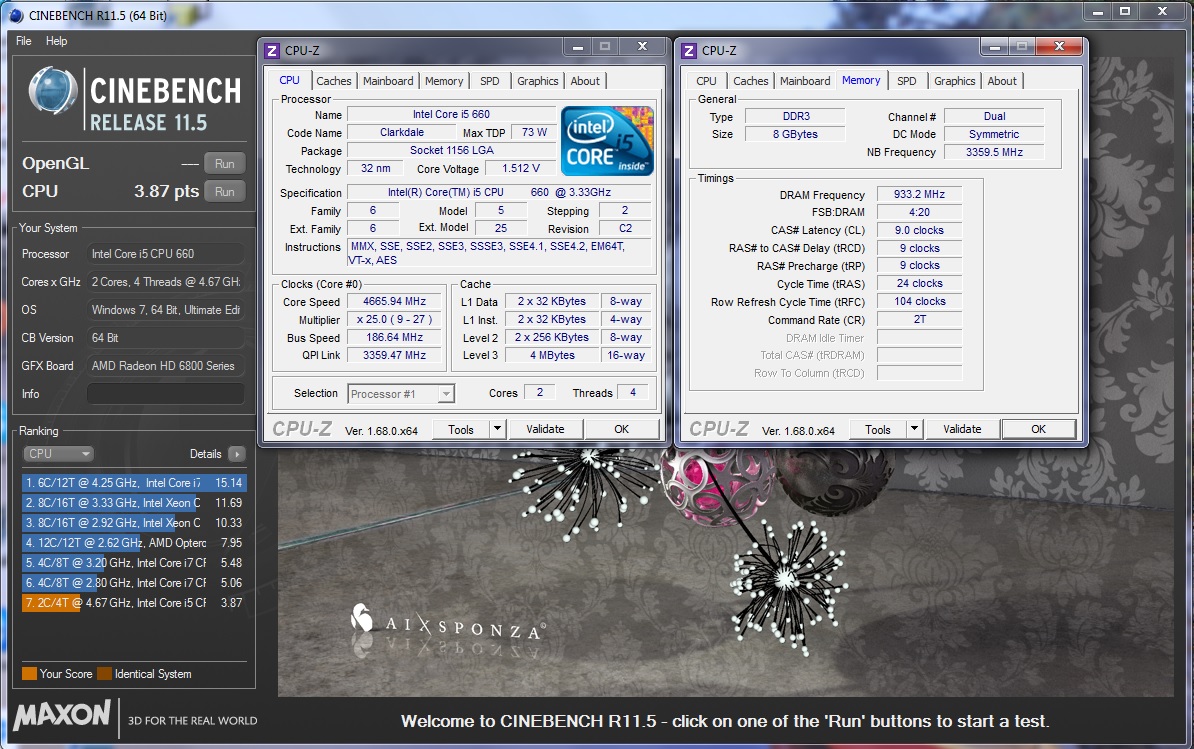Image resolution: width=1194 pixels, height=749 pixels.
Task: Click the brown Identical System legend swatch
Action: pos(104,674)
